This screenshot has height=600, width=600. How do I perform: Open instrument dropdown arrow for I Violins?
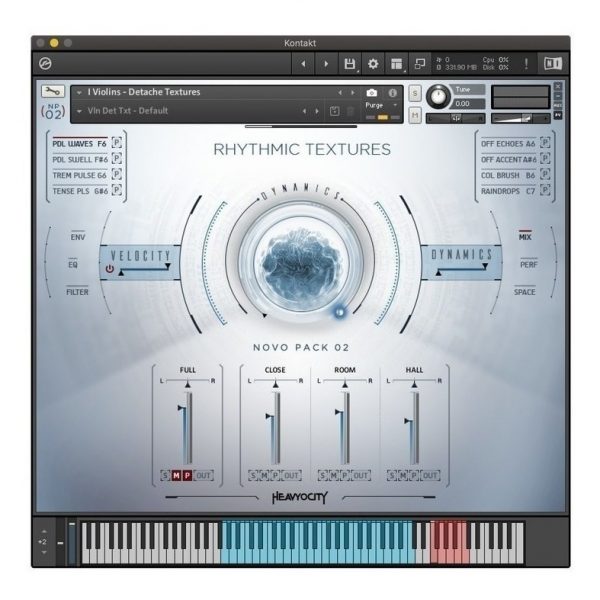point(79,93)
